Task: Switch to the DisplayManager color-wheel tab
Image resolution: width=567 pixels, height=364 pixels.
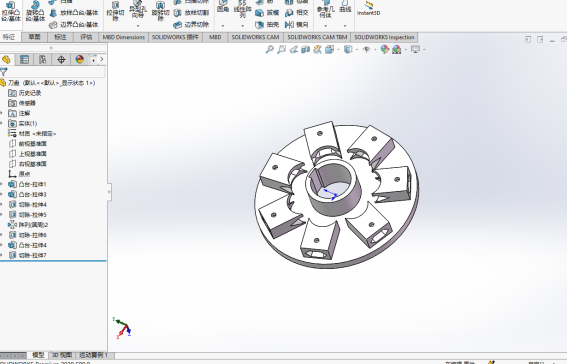Action: pyautogui.click(x=80, y=60)
